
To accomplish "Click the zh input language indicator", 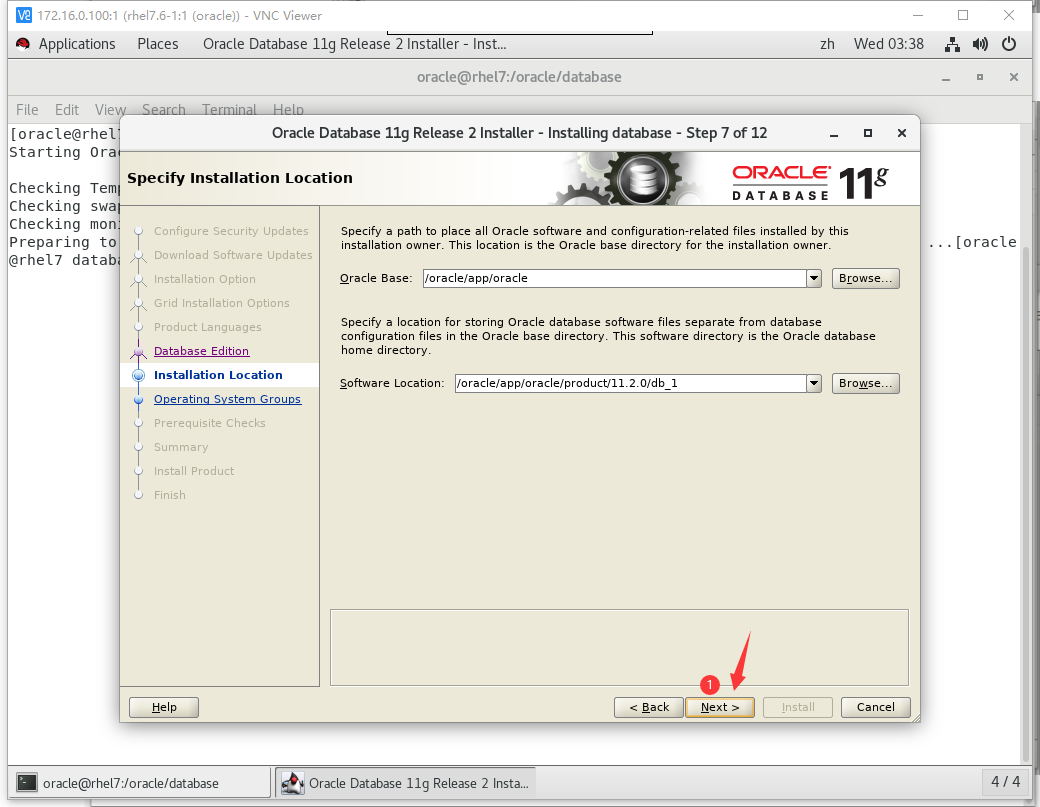I will point(827,44).
